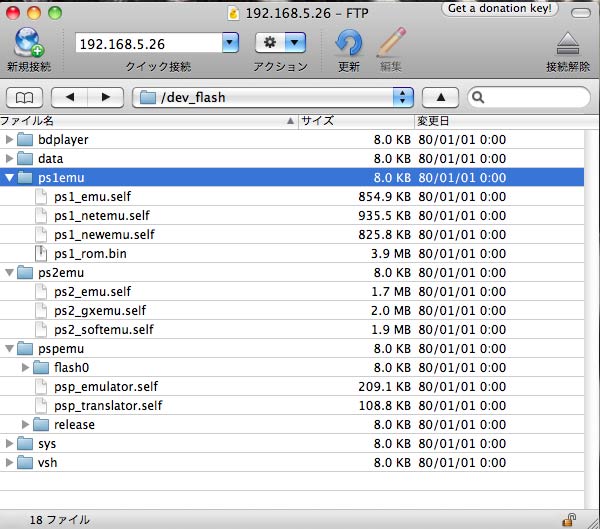Screen dimensions: 600x529
Task: Select the ps1_rom.bin file name
Action: (90, 253)
